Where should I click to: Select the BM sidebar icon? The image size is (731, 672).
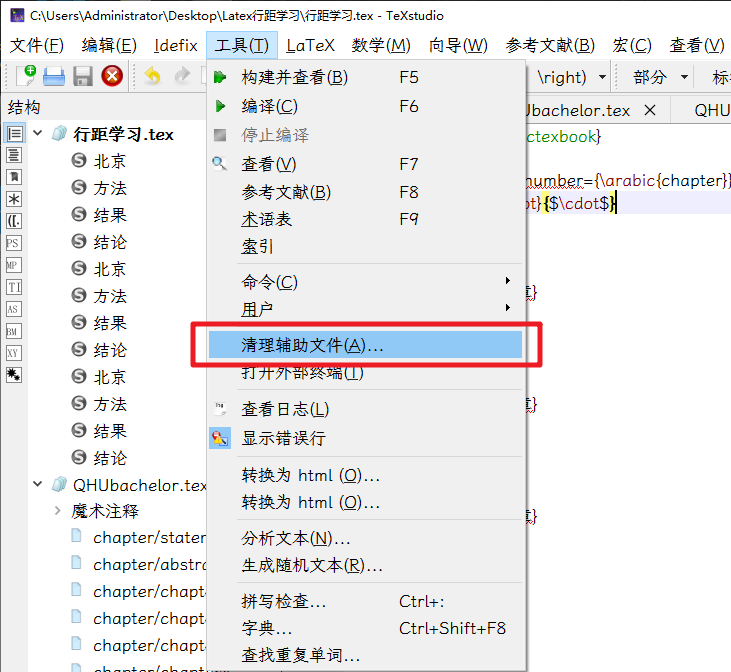pyautogui.click(x=14, y=331)
